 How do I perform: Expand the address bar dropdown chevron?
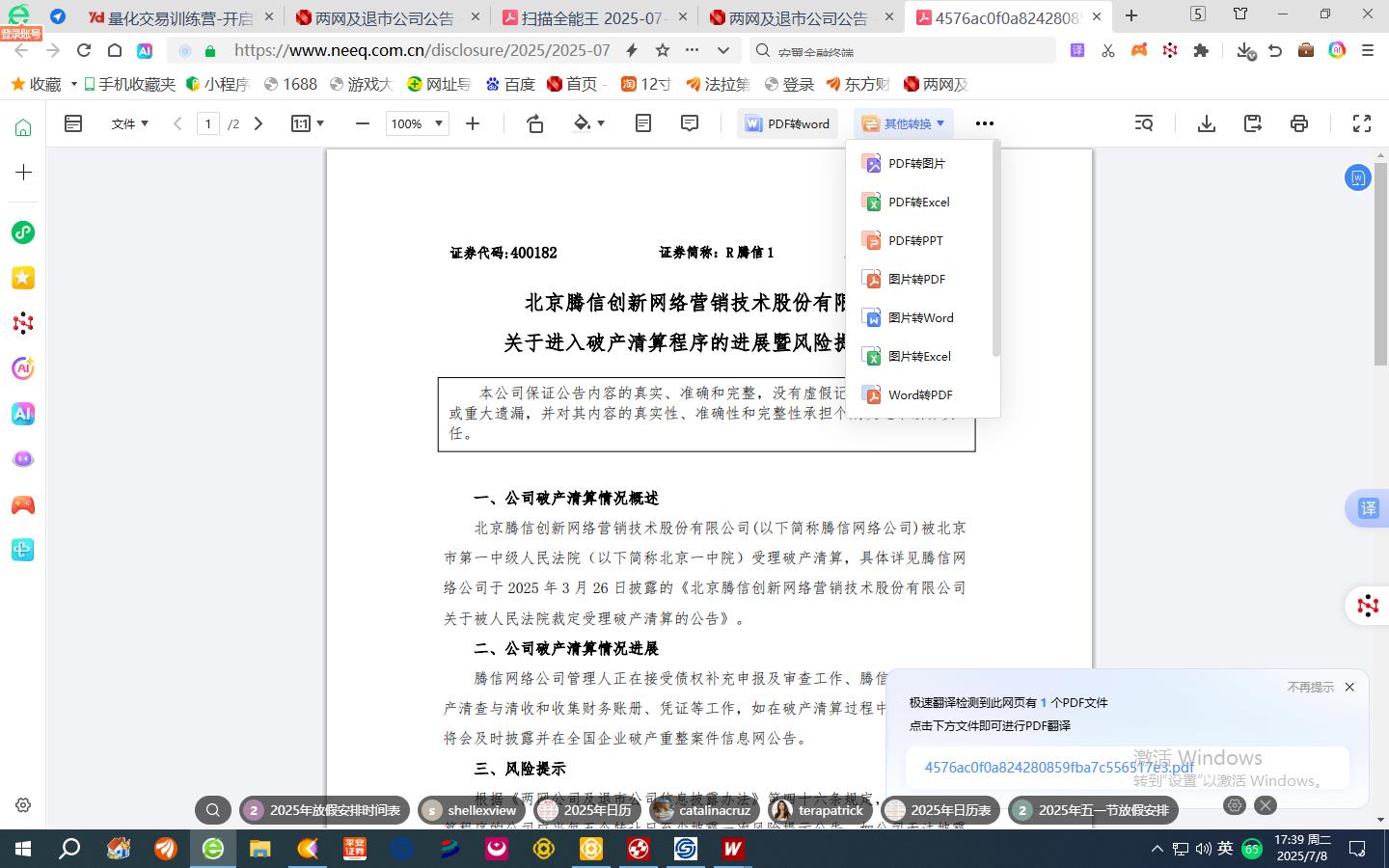pos(723,50)
